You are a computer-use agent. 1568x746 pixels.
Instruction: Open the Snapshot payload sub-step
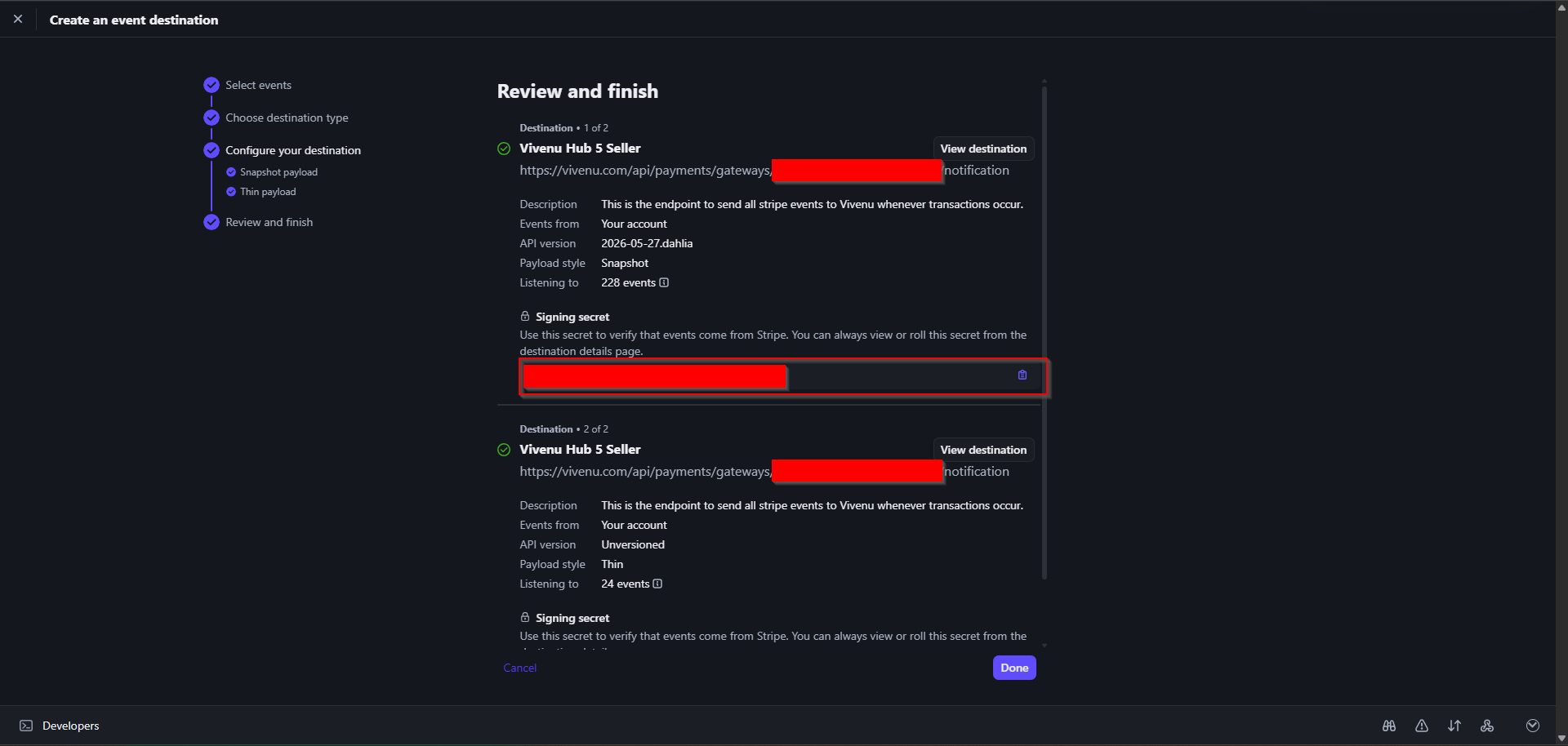coord(278,172)
